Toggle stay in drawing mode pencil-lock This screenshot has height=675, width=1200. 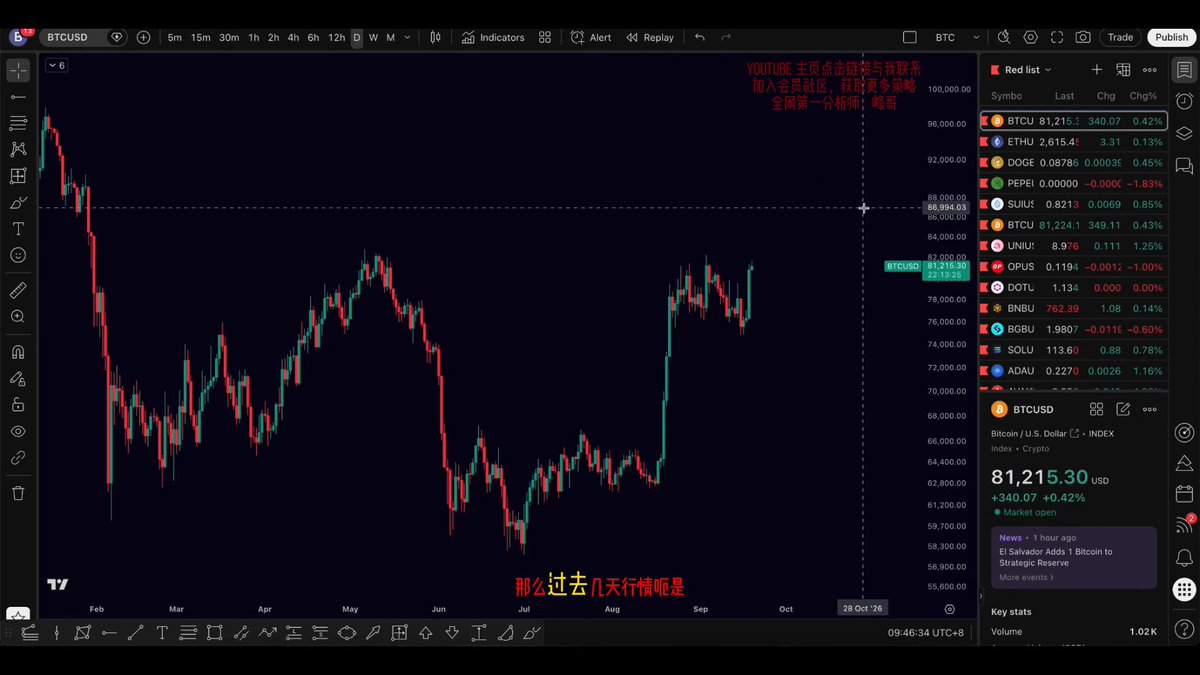(x=18, y=379)
